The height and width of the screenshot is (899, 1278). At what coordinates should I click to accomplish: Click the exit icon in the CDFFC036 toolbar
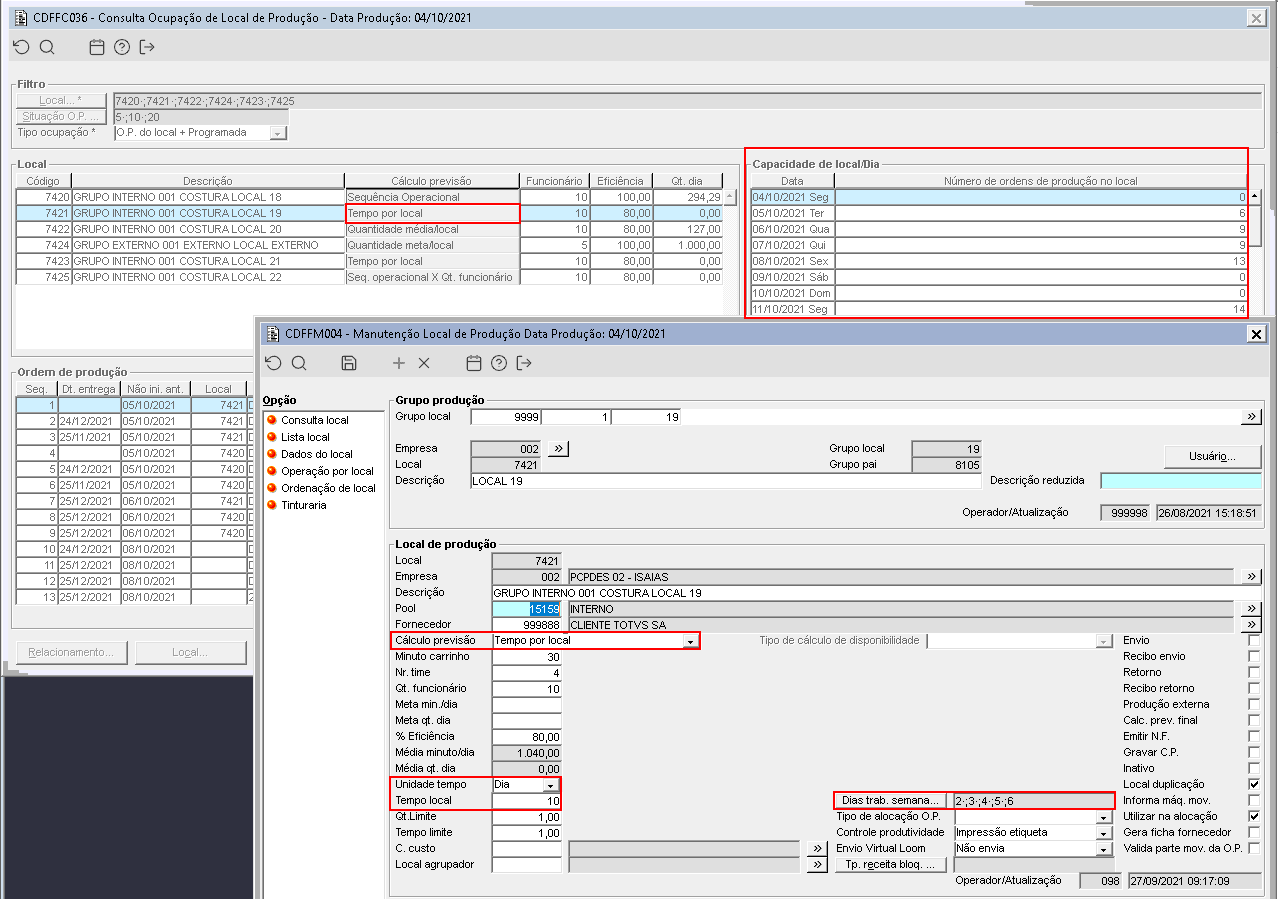(x=147, y=47)
